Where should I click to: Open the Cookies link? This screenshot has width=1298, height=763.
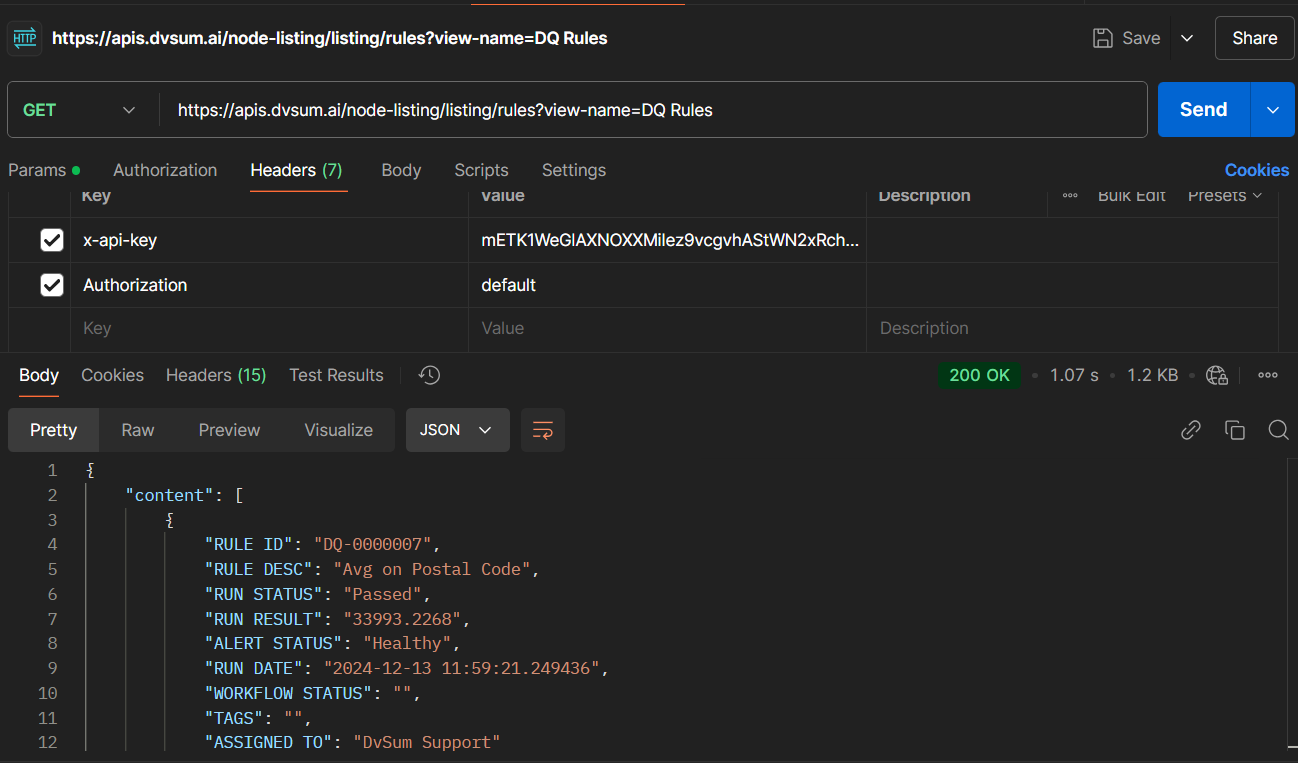click(1257, 170)
